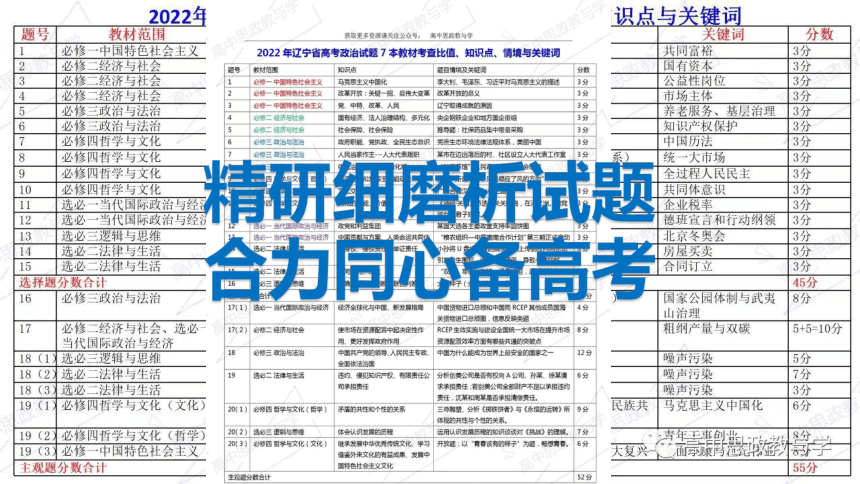The height and width of the screenshot is (484, 860).
Task: Click '经济全球化与中国、新发展格局' in row 17(1)
Action: (380, 308)
